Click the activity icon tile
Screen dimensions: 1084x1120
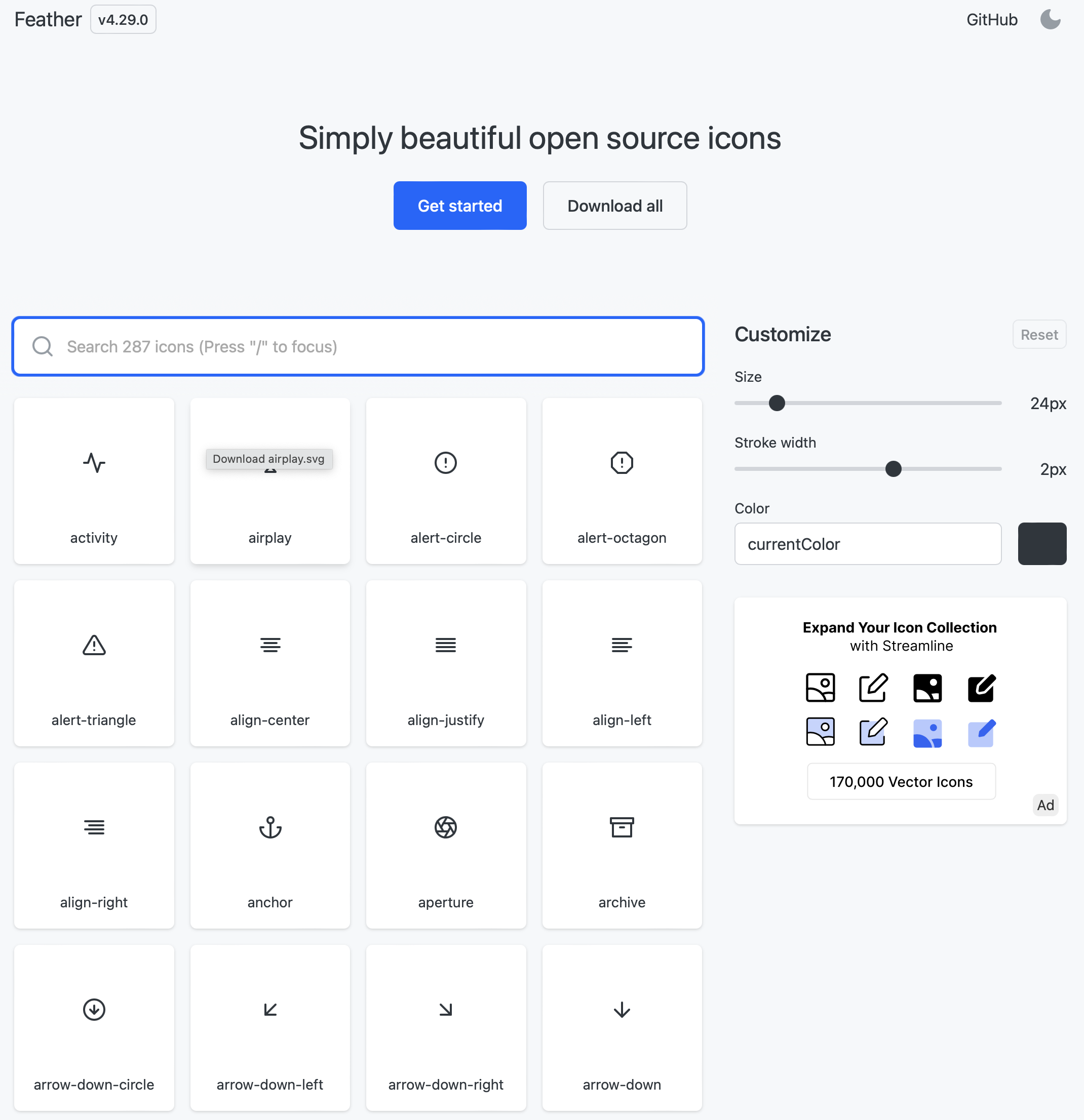pyautogui.click(x=94, y=481)
